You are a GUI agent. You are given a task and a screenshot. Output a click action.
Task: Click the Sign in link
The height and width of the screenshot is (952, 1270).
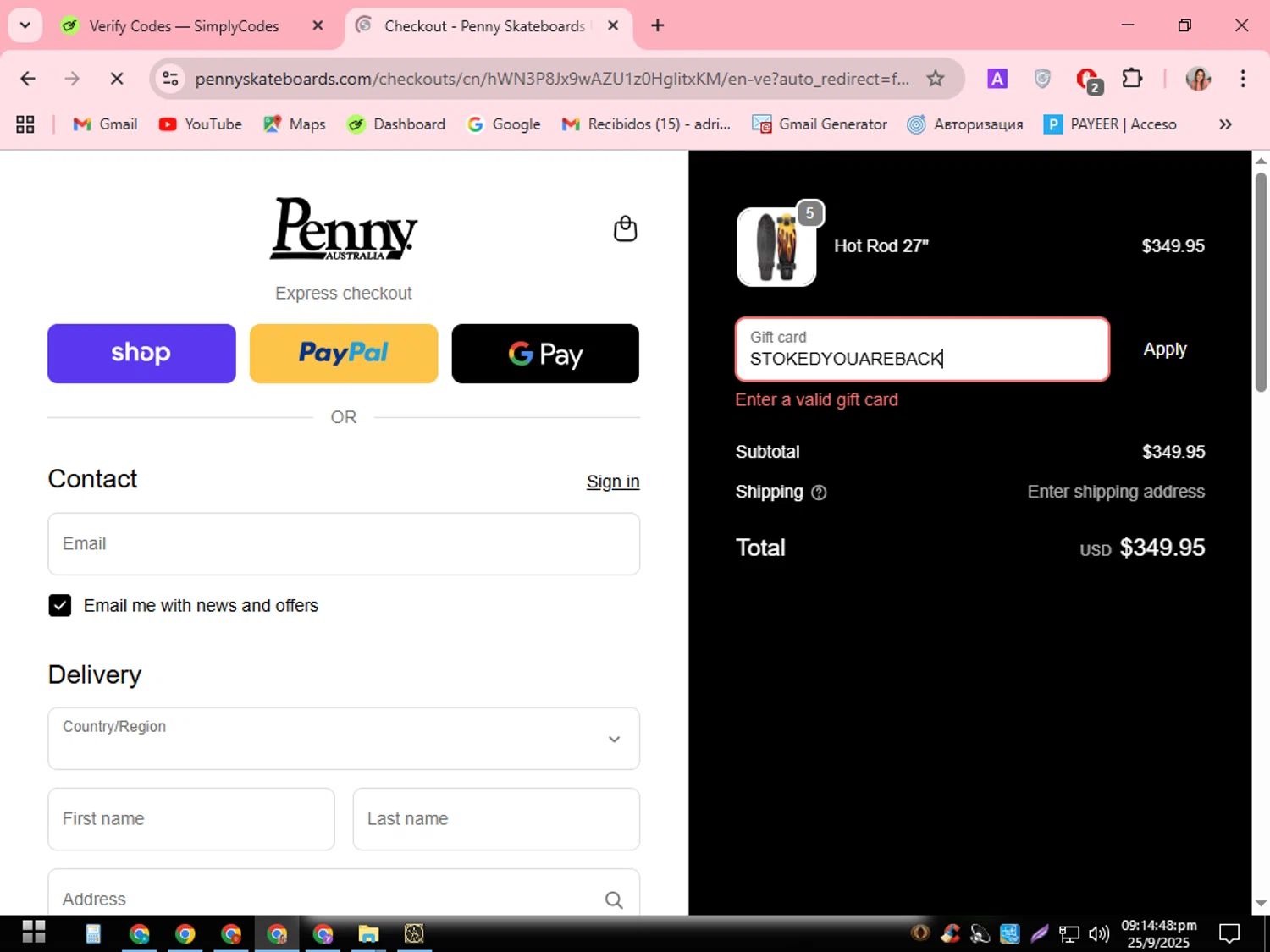coord(613,482)
